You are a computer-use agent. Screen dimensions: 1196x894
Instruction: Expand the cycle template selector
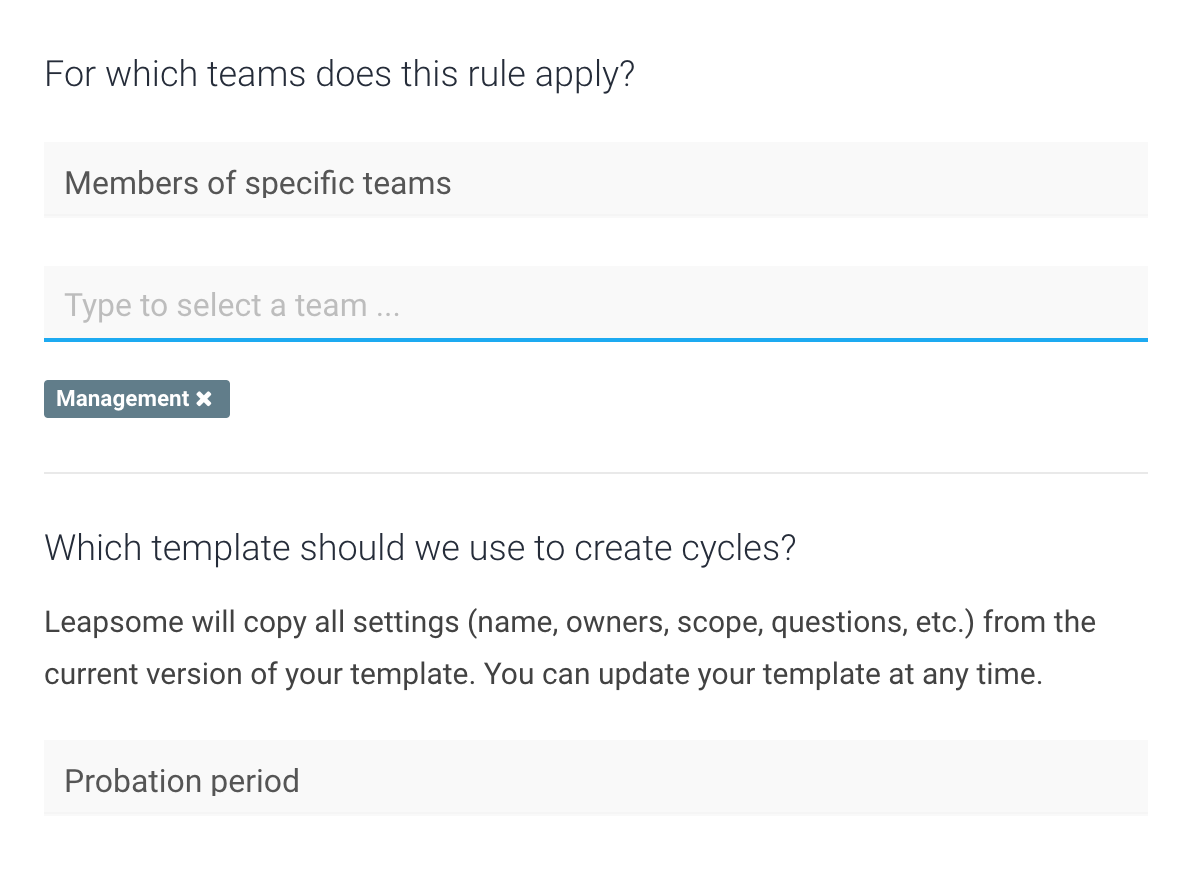tap(596, 777)
